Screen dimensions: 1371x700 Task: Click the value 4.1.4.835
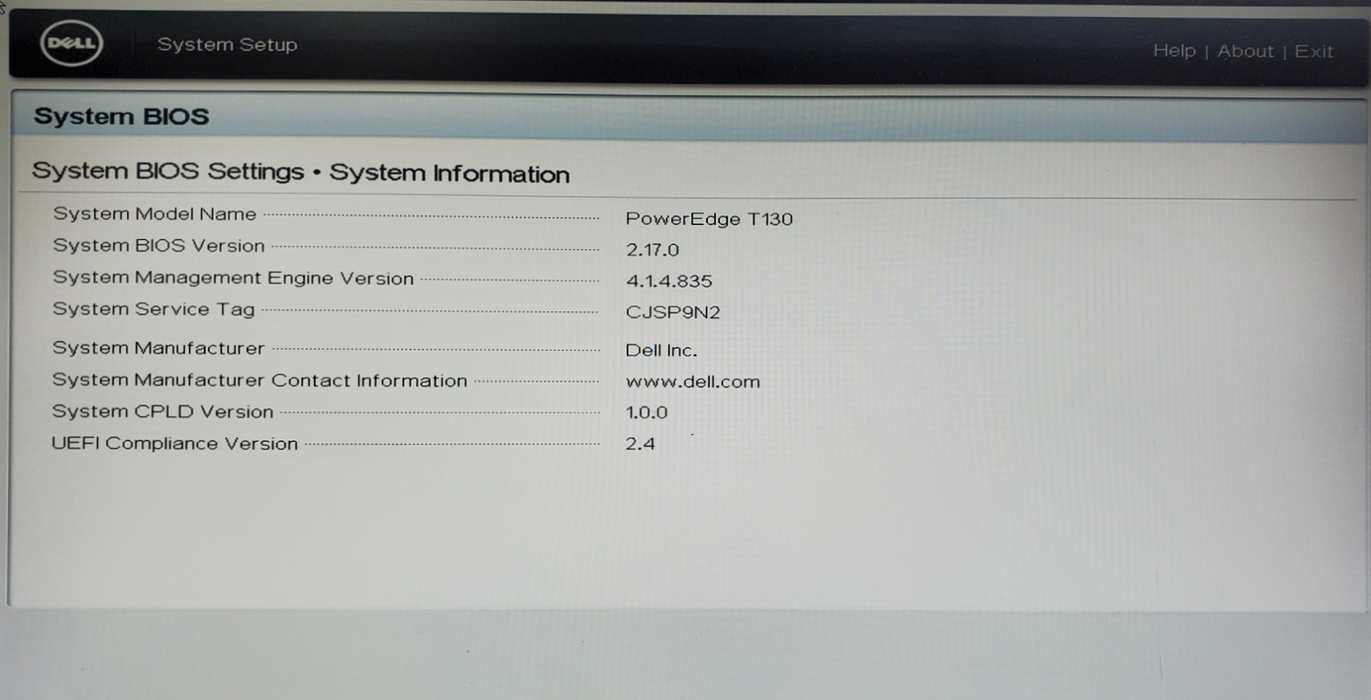(x=669, y=281)
